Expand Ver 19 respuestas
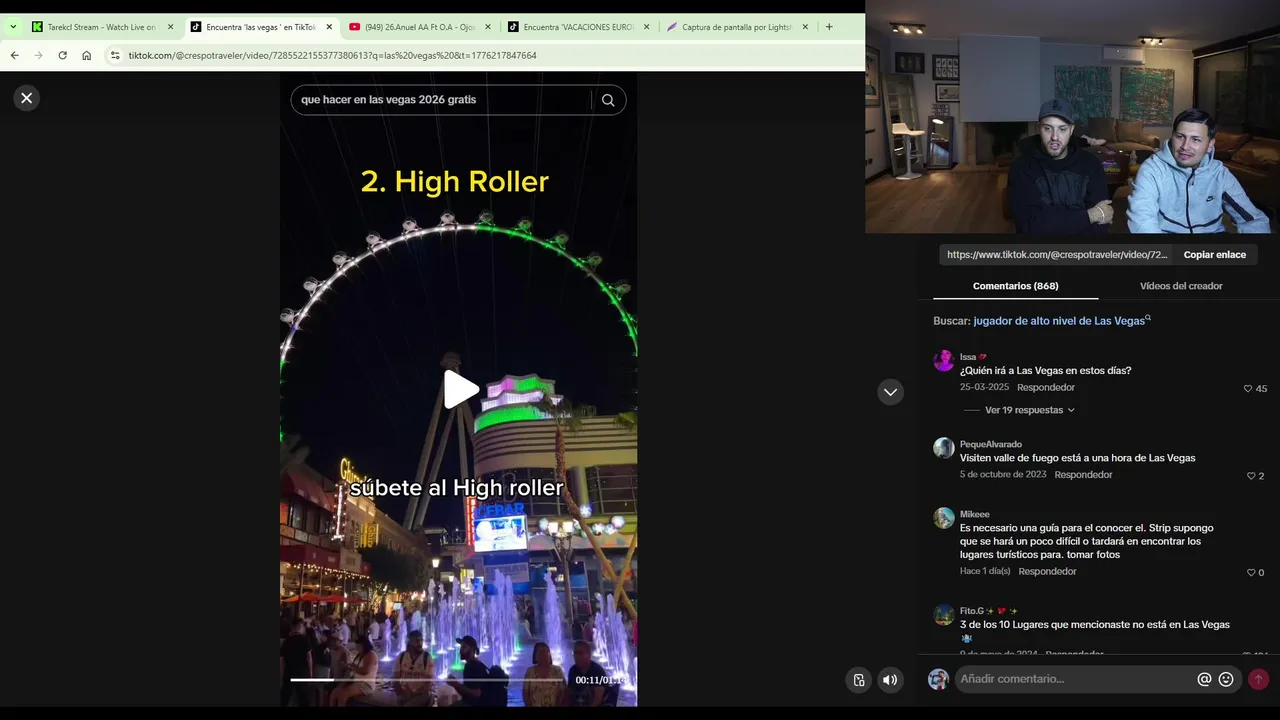This screenshot has width=1280, height=720. click(x=1029, y=410)
